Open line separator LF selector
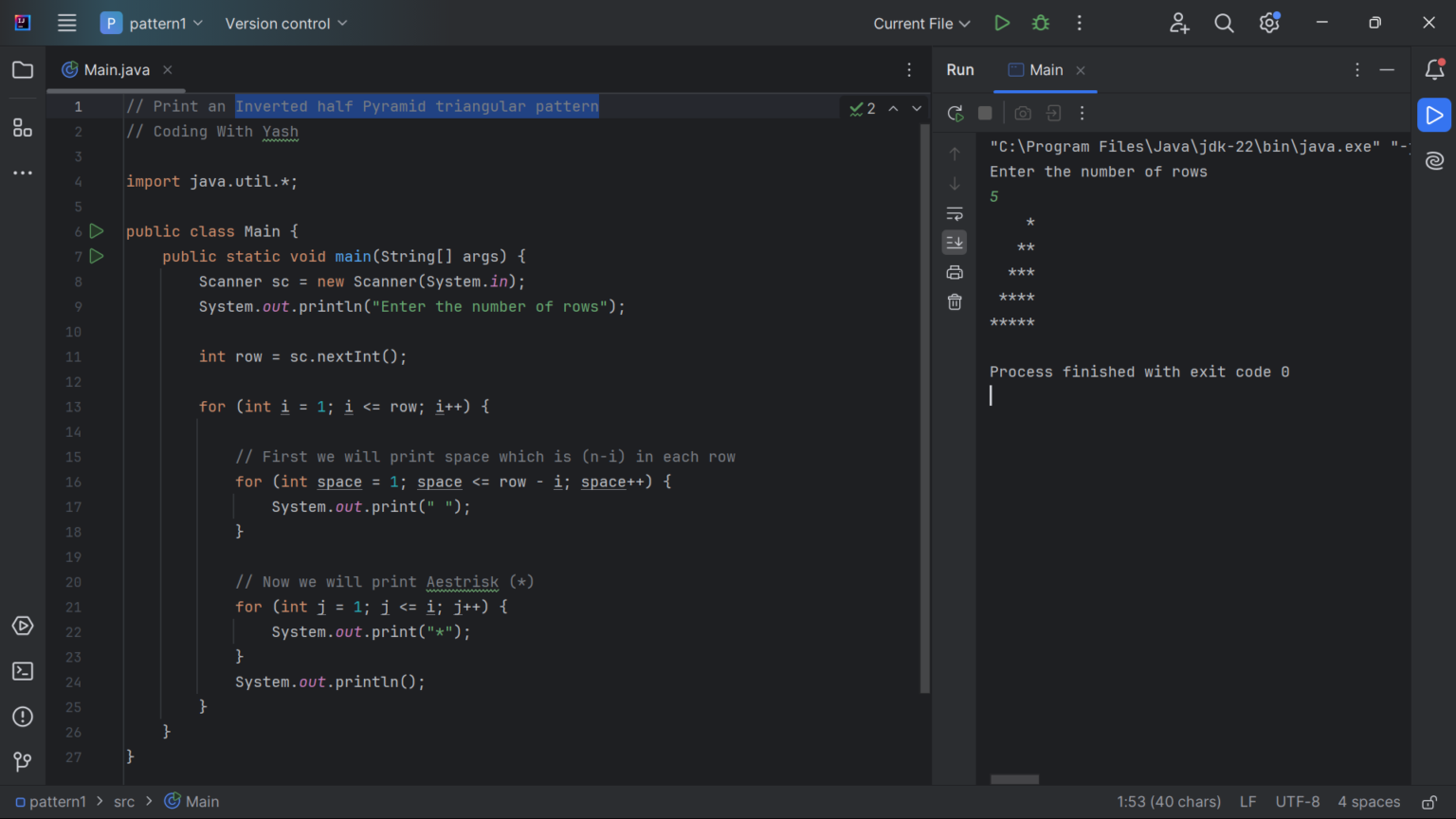Screen dimensions: 1456x819 coord(1247,802)
